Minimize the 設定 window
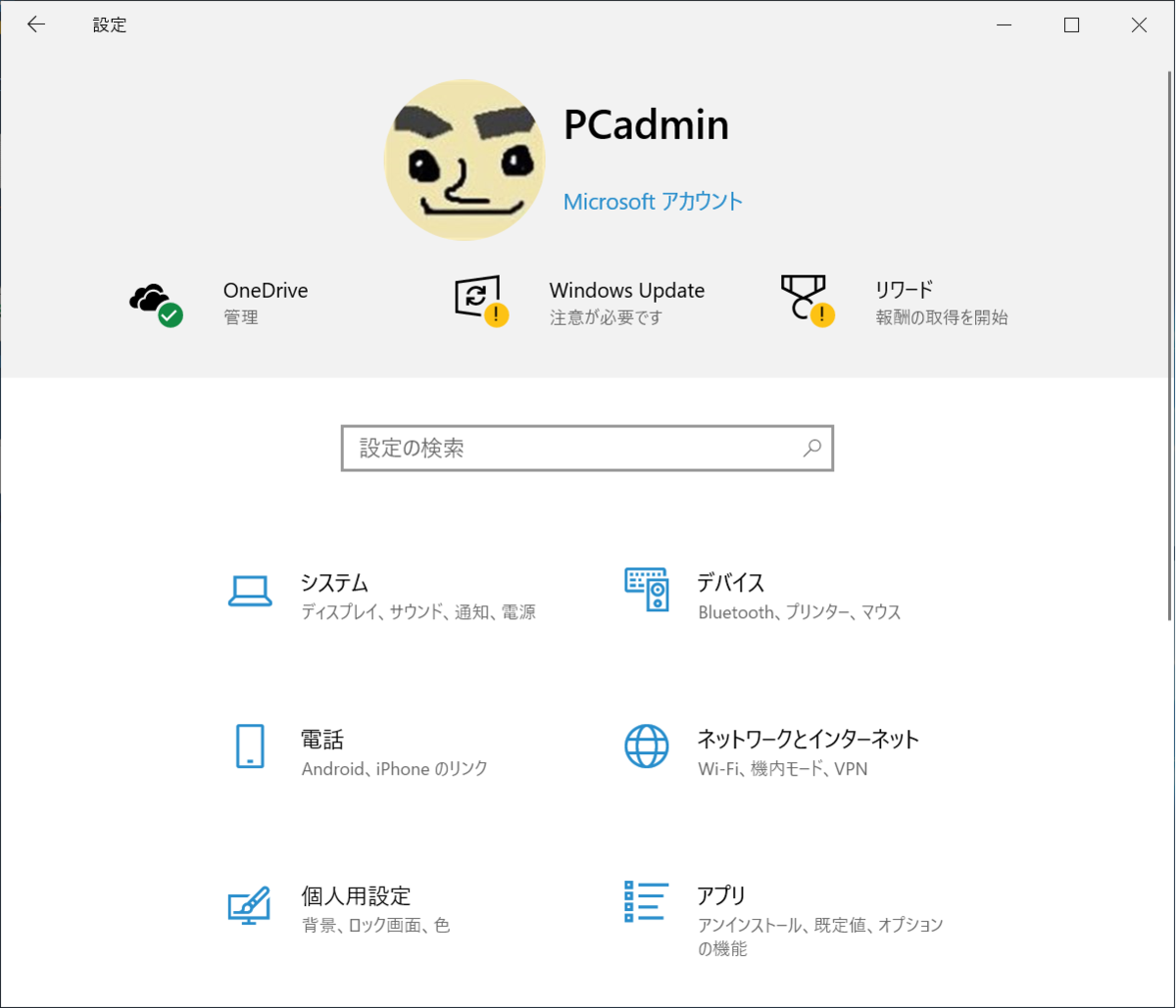 tap(1004, 25)
